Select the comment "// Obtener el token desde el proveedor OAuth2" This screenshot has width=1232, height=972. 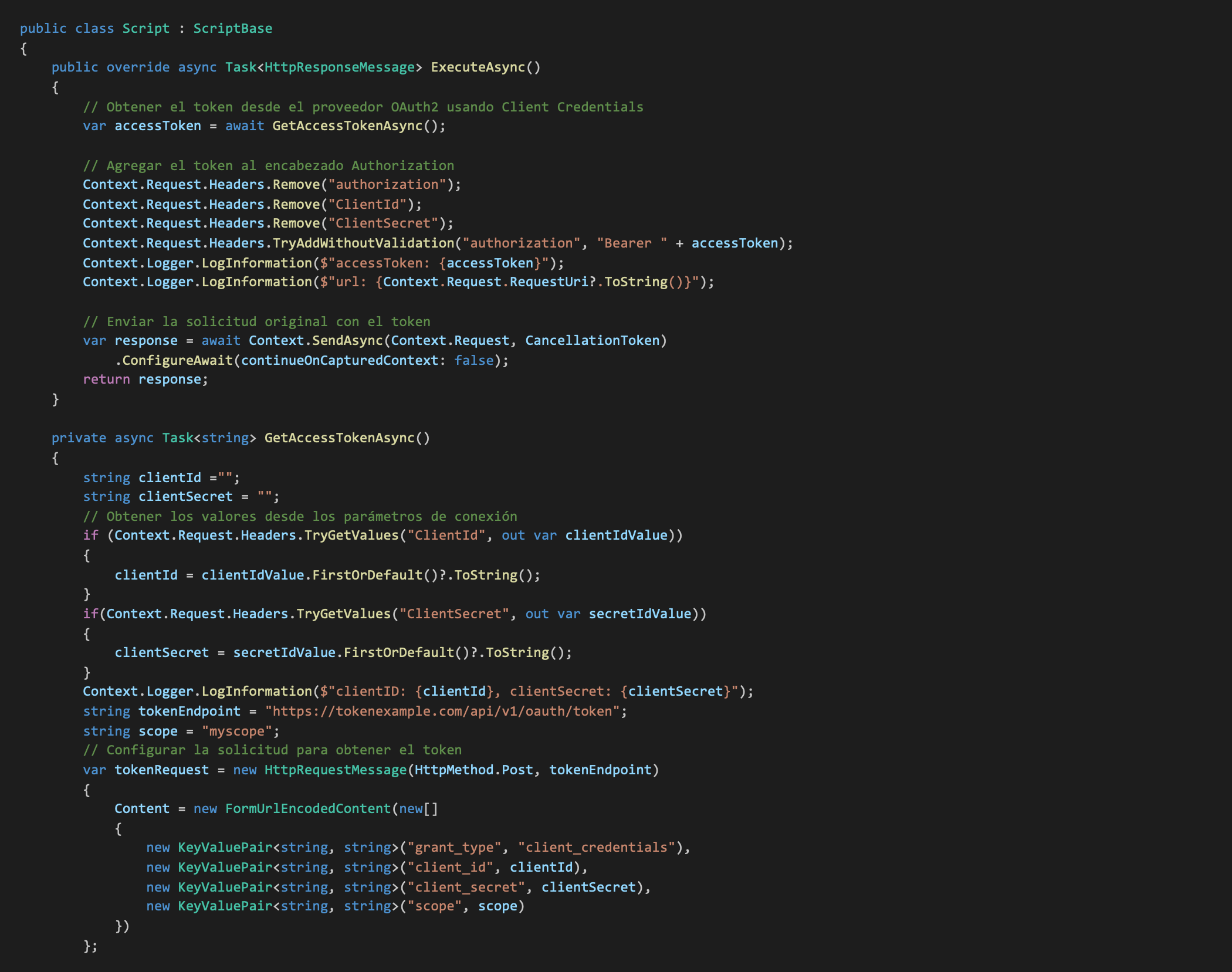click(260, 107)
